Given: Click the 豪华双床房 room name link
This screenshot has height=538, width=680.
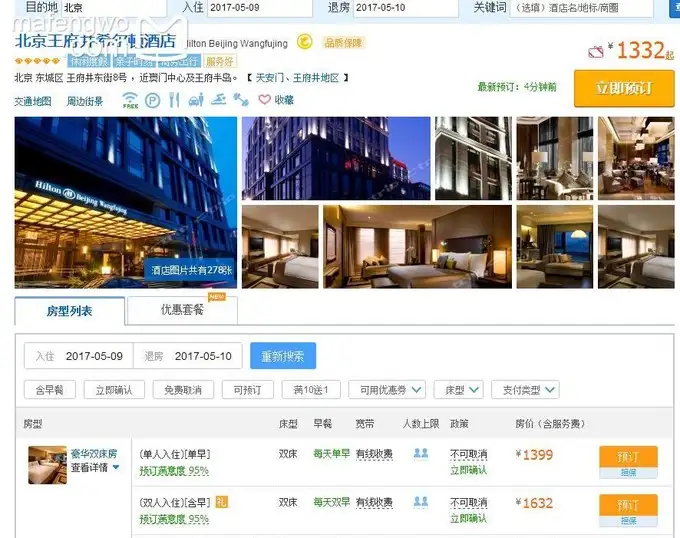Looking at the screenshot, I should click(x=94, y=454).
